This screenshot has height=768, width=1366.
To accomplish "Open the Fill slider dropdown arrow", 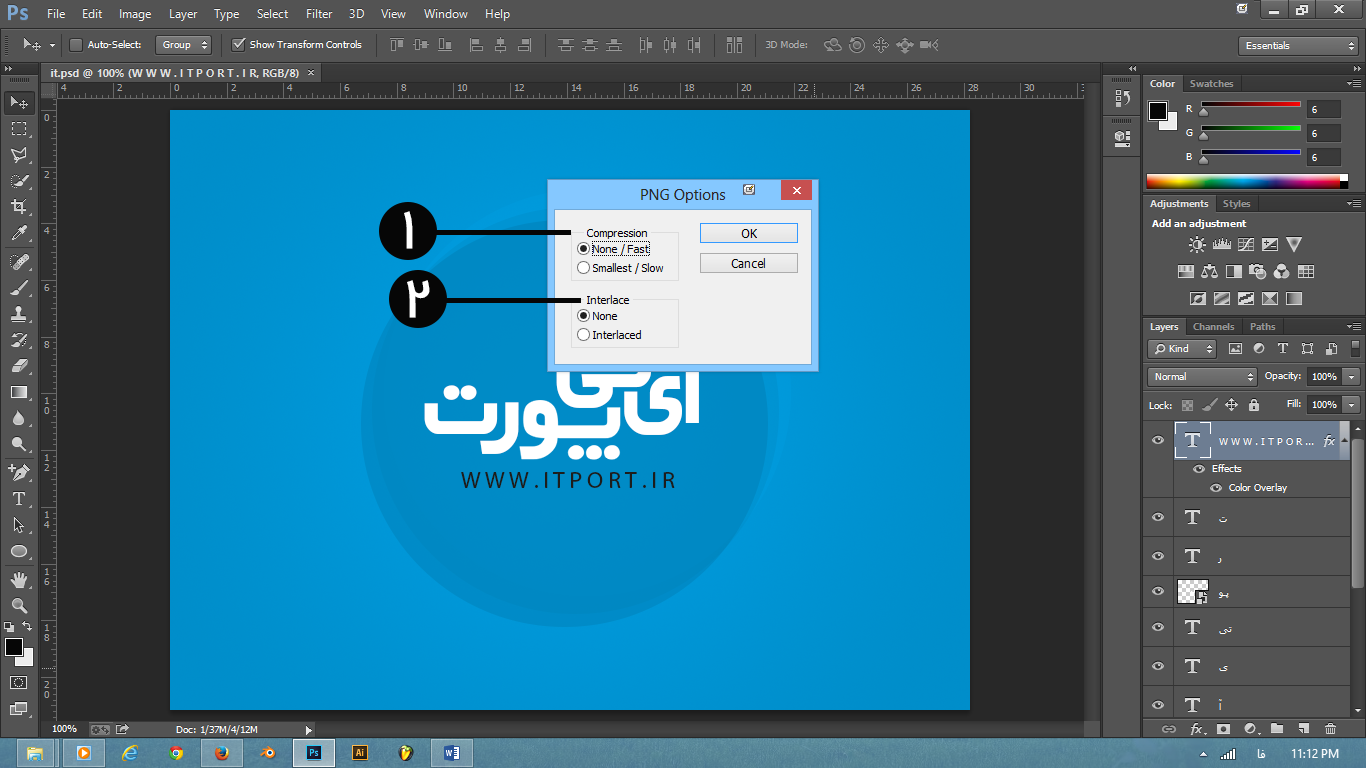I will 1352,405.
